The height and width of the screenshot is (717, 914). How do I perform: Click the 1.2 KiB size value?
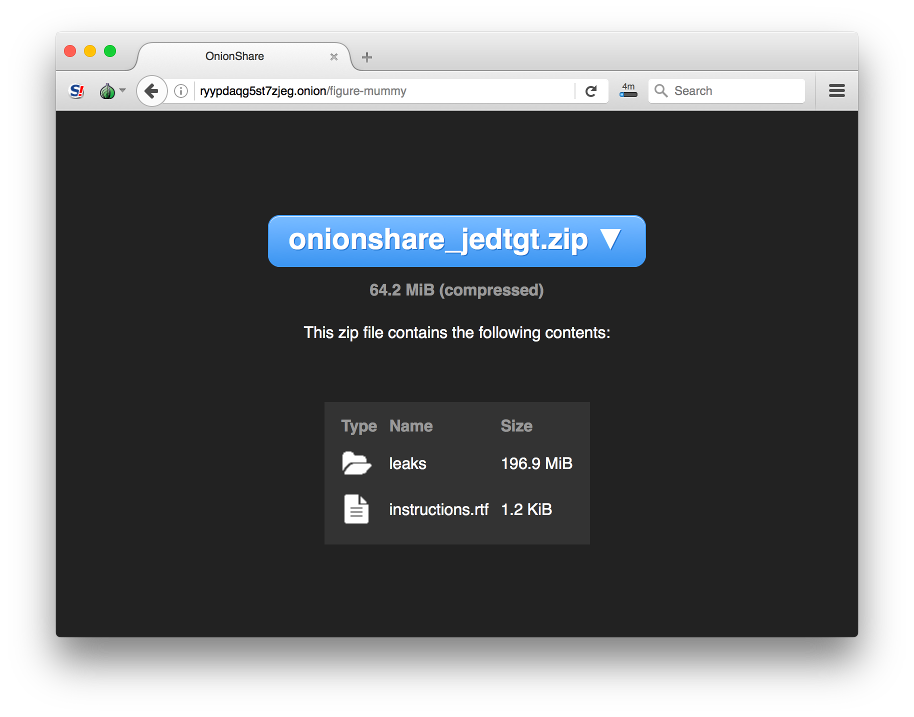(x=526, y=509)
